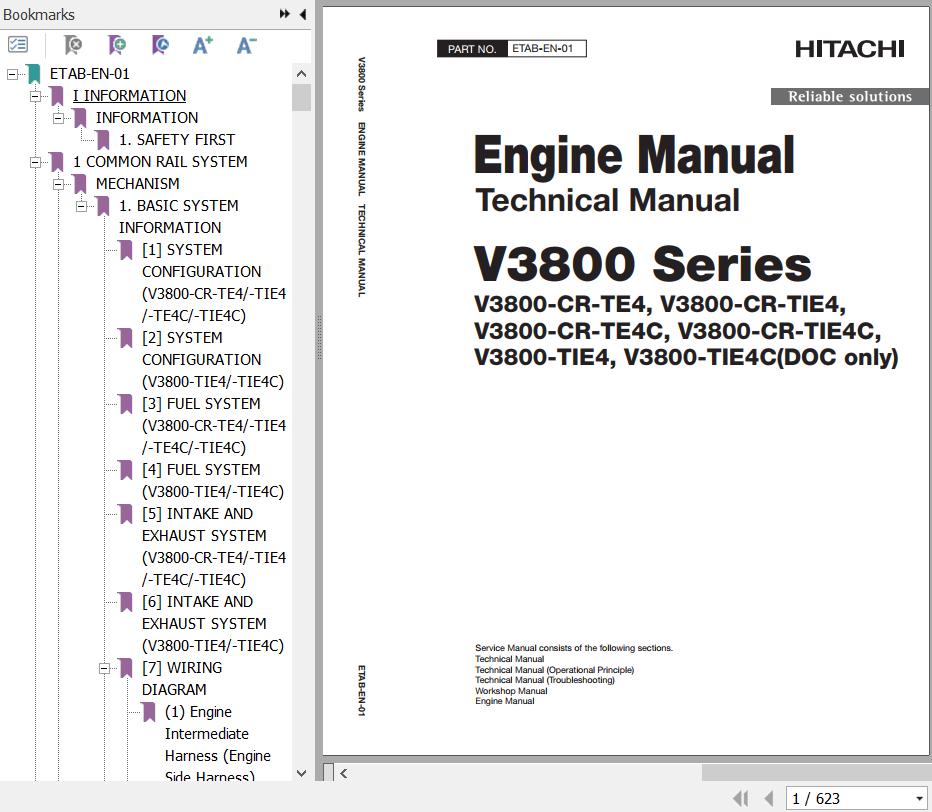
Task: Open the 1 COMMON RAIL SYSTEM bookmark
Action: click(160, 162)
